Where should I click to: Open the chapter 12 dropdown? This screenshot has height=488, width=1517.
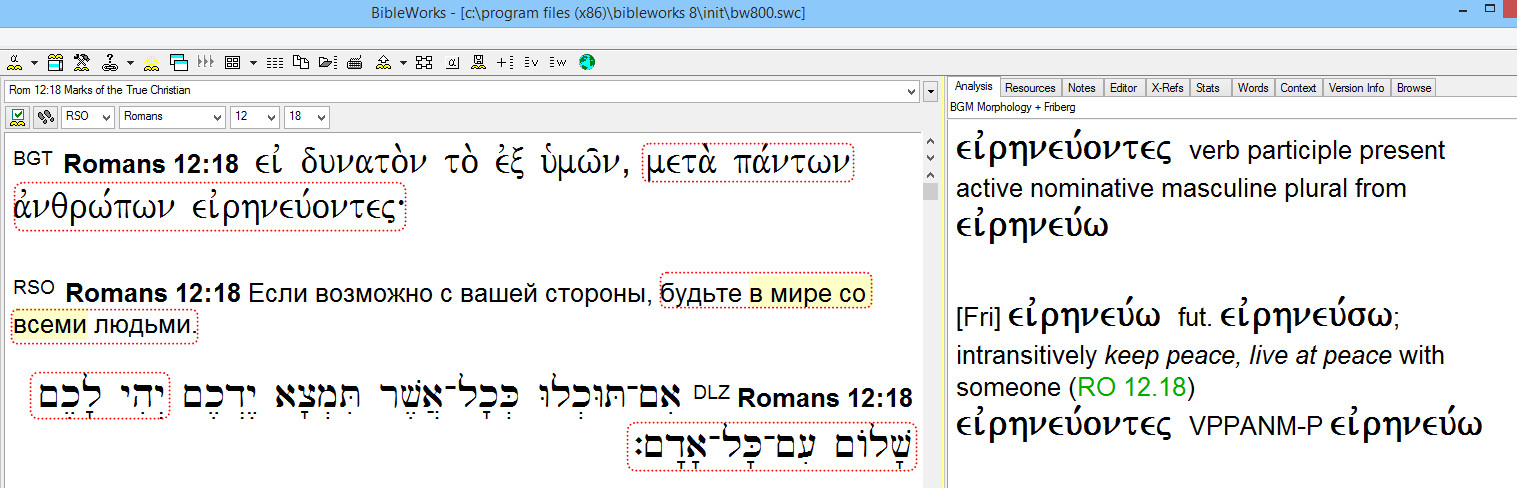[x=255, y=117]
